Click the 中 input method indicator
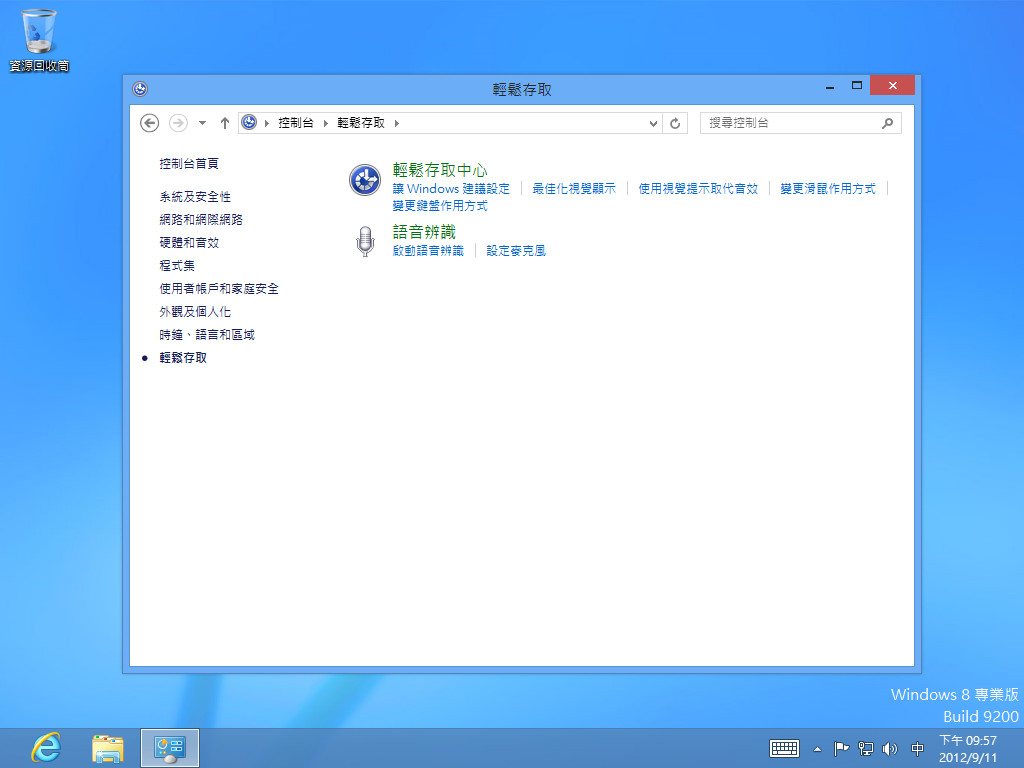The image size is (1024, 768). 917,748
